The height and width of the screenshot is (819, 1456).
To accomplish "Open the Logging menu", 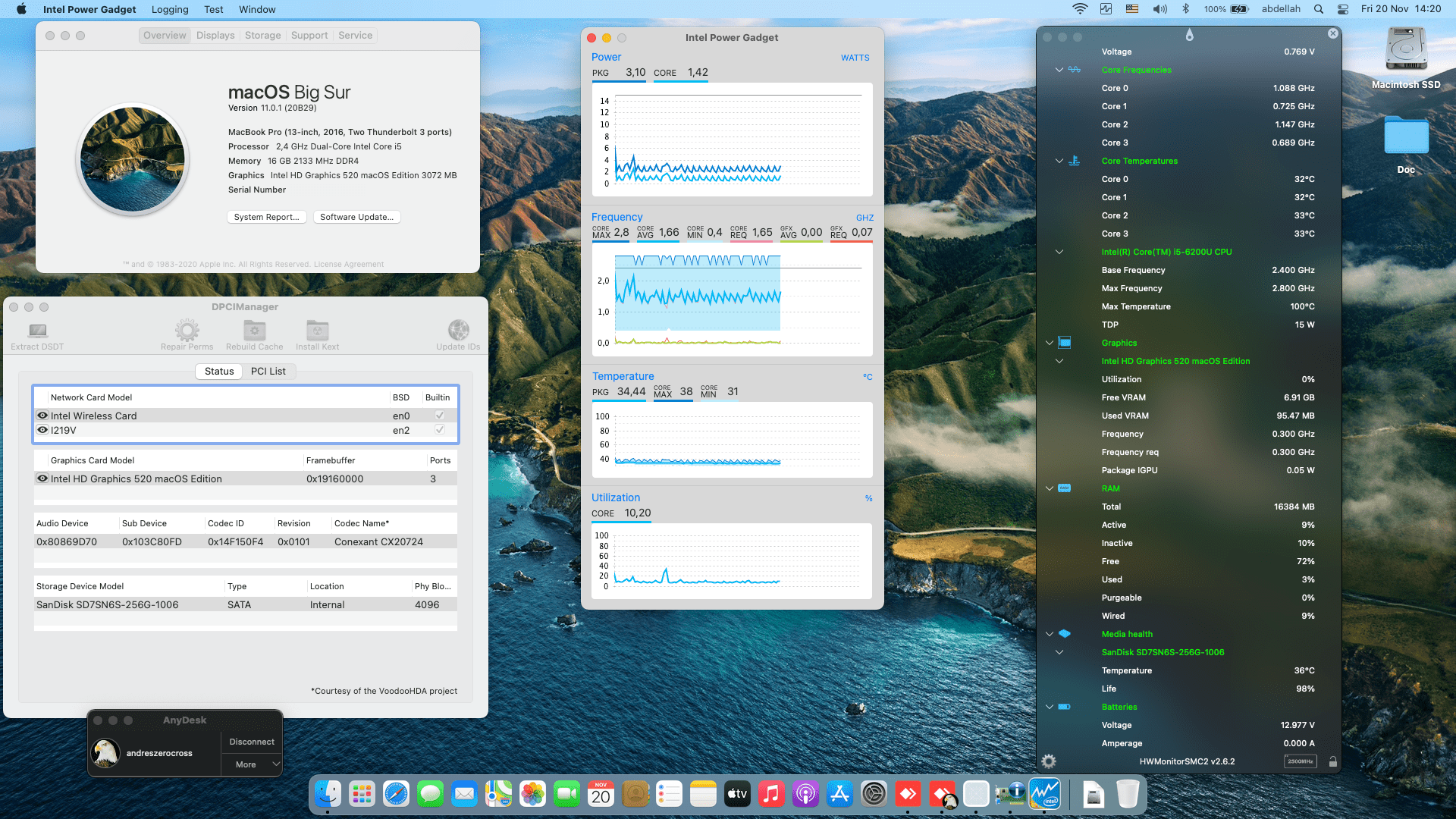I will (169, 9).
